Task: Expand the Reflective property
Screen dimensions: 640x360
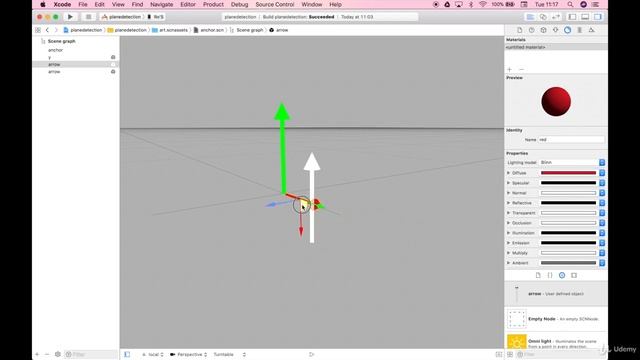Action: point(509,203)
